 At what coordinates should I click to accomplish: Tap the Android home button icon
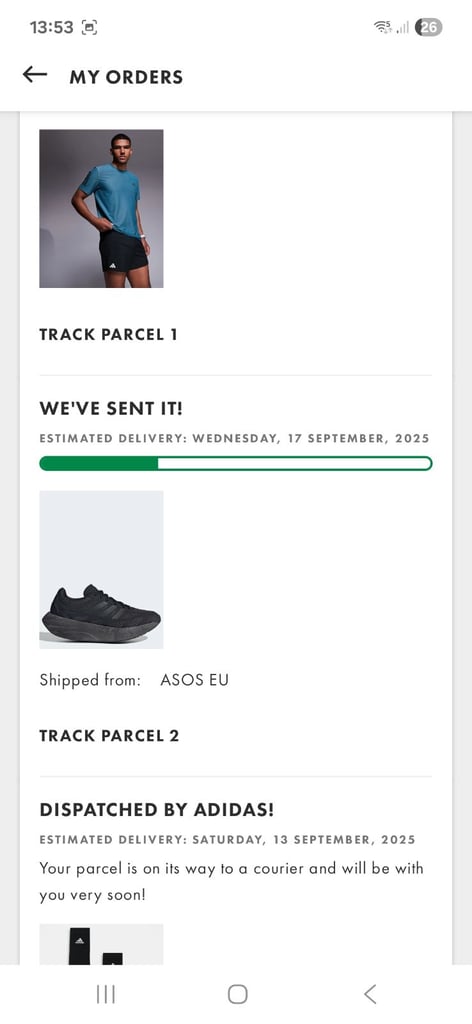pos(238,994)
